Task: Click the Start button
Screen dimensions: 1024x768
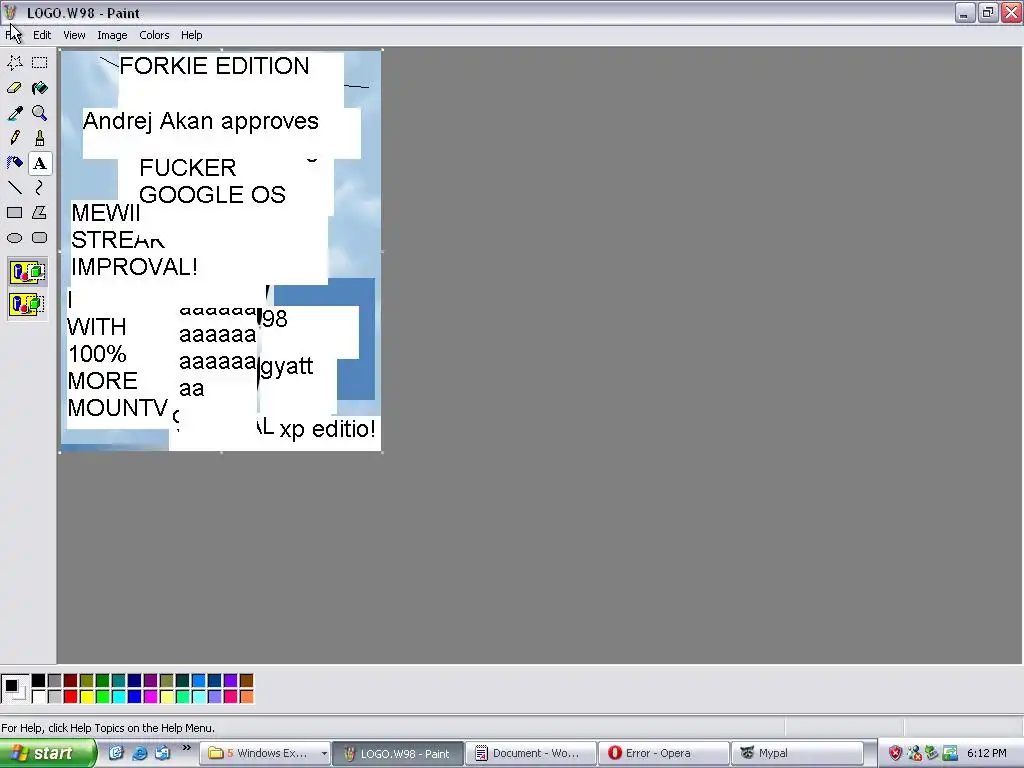Action: [48, 754]
